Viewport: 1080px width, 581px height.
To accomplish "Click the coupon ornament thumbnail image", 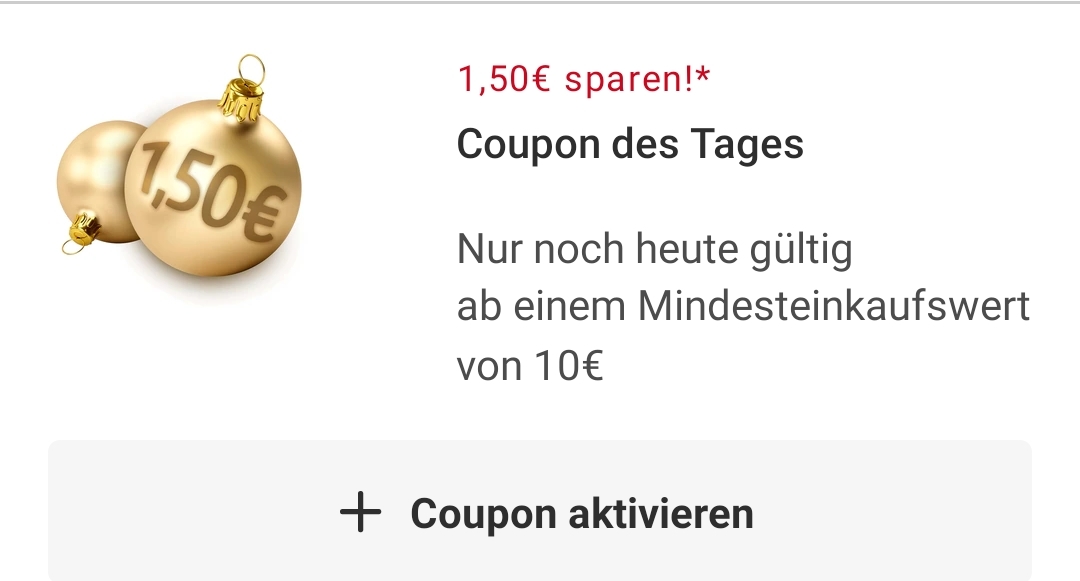I will click(179, 166).
